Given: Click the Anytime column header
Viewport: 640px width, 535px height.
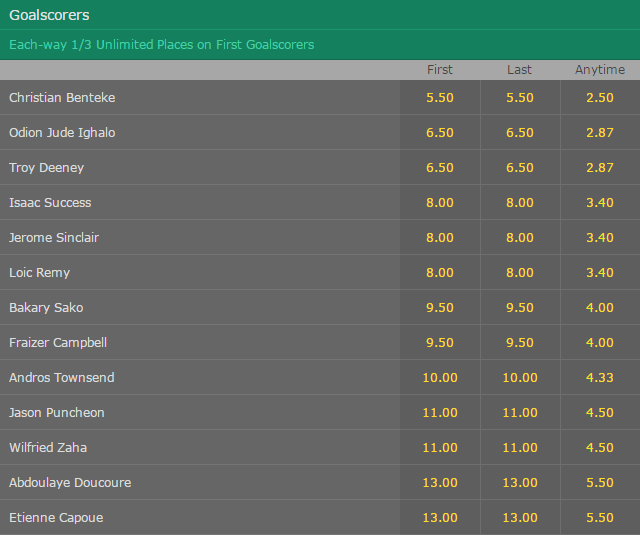Looking at the screenshot, I should 600,70.
